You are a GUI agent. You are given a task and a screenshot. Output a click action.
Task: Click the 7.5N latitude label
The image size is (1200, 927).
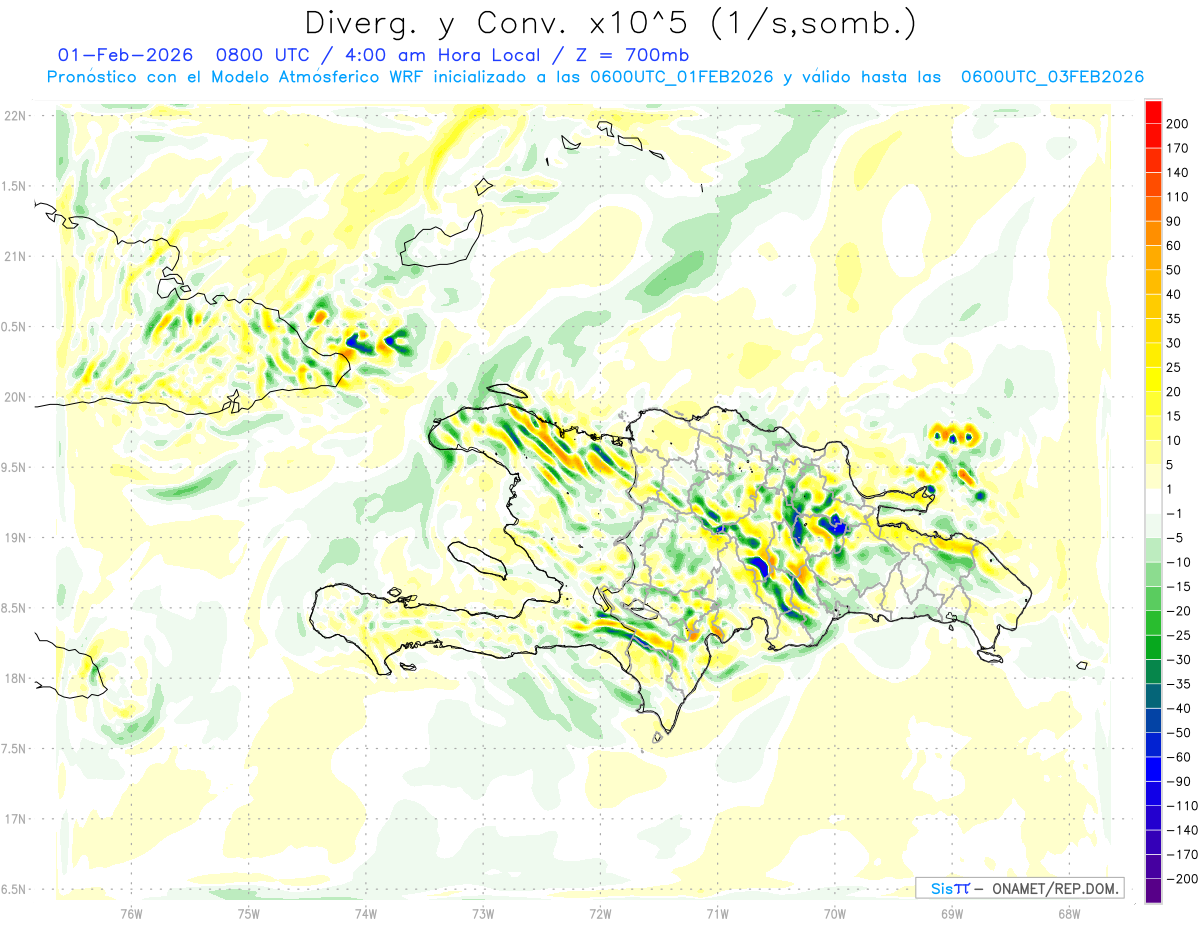pyautogui.click(x=13, y=749)
